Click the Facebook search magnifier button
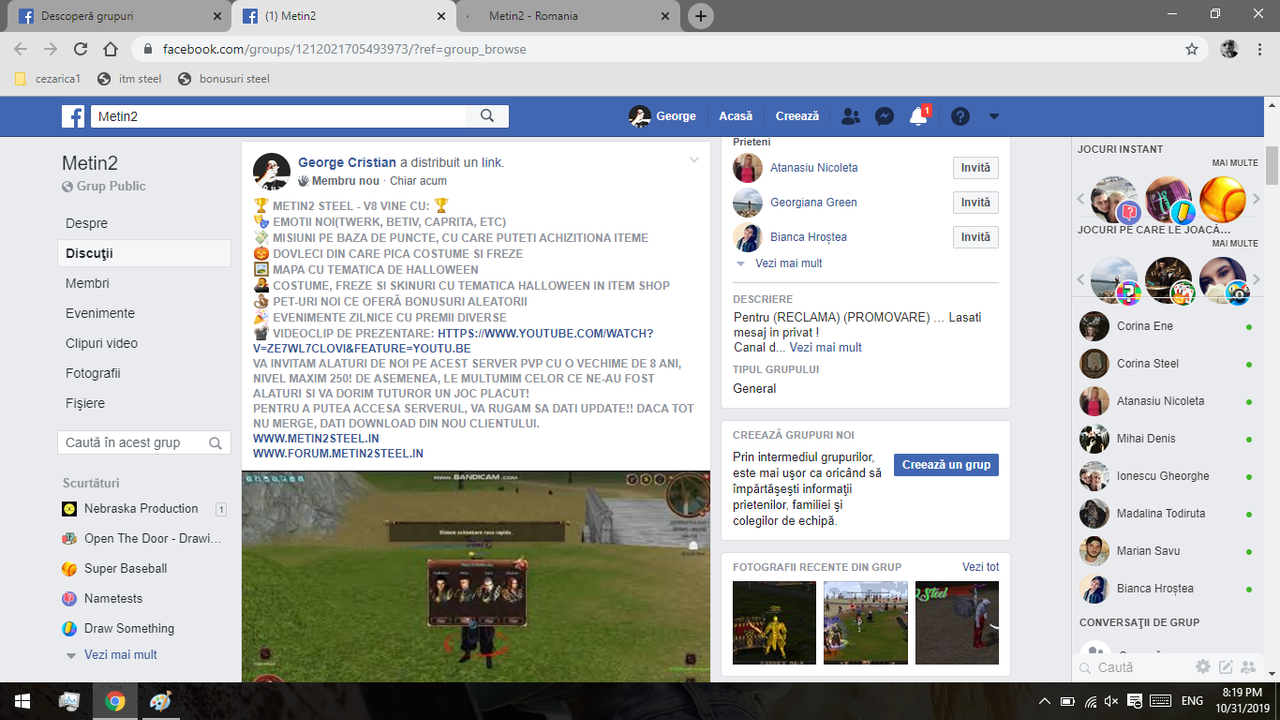Image resolution: width=1280 pixels, height=720 pixels. click(487, 116)
